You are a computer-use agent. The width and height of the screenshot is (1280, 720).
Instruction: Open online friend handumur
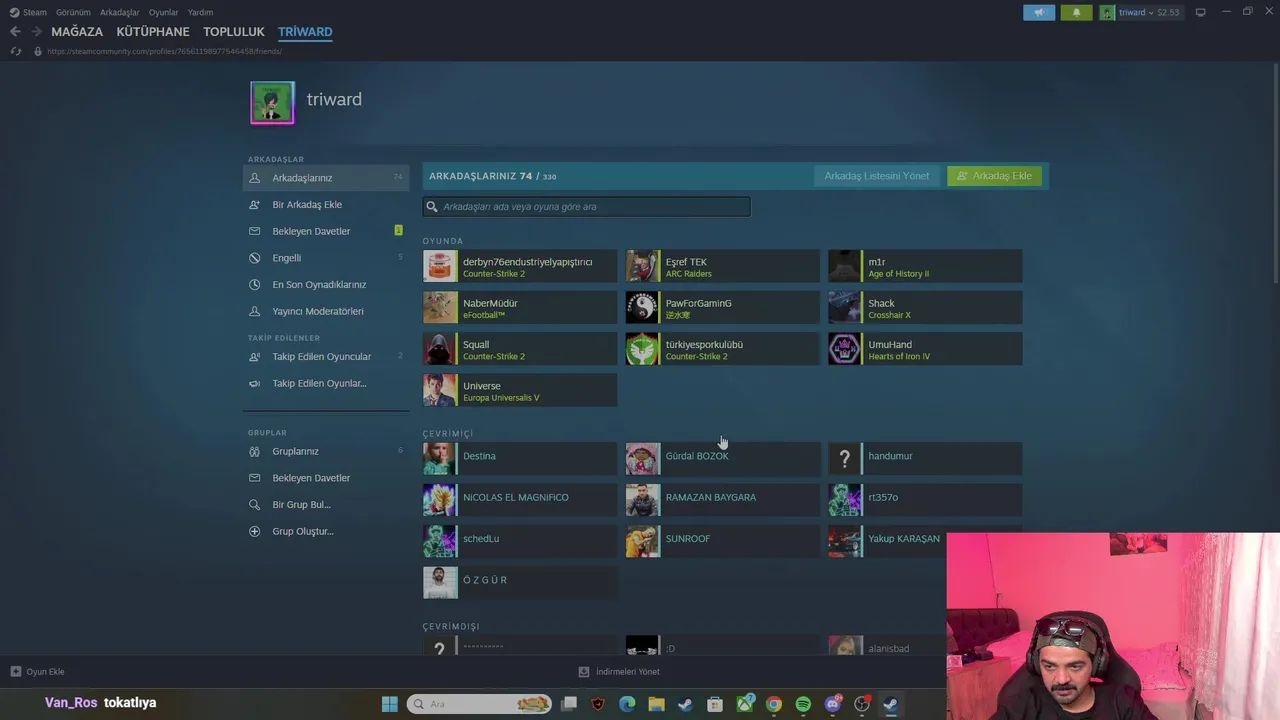point(925,459)
